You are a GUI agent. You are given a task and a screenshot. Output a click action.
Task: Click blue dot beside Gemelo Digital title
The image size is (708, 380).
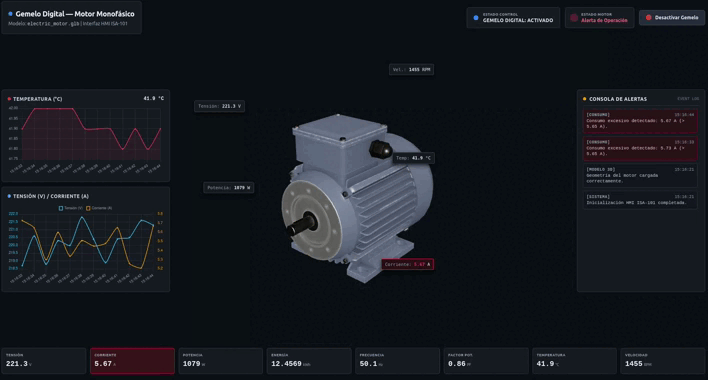pyautogui.click(x=10, y=14)
